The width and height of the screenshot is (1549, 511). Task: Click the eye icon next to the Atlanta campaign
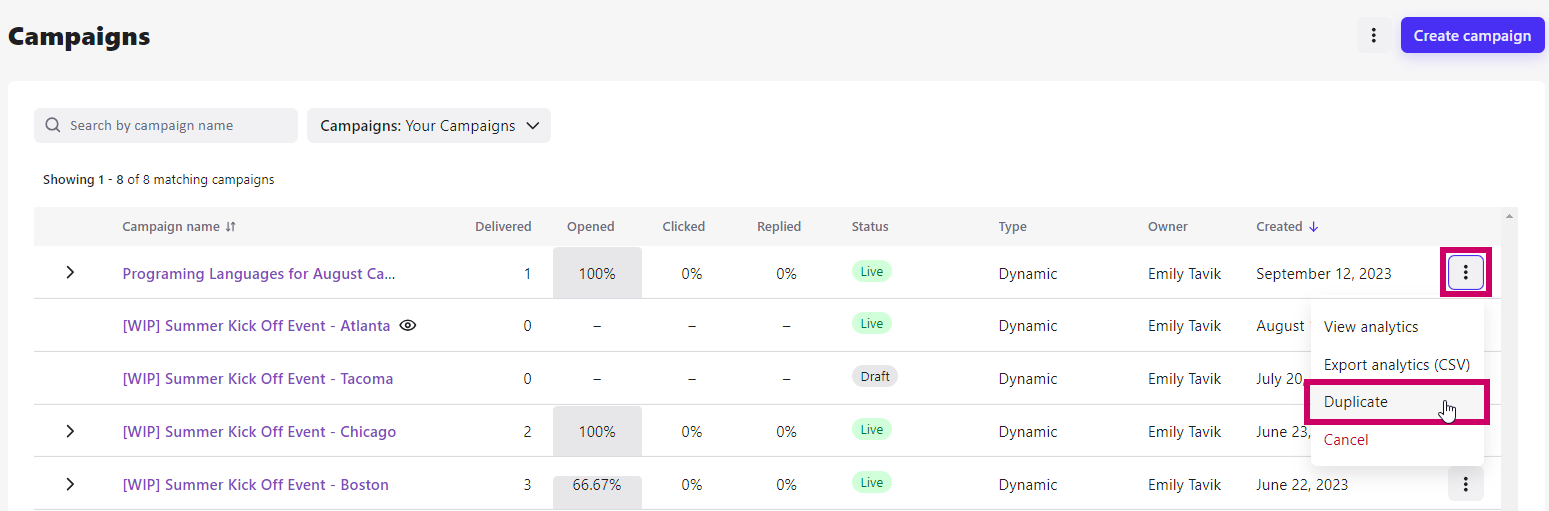[x=407, y=326]
